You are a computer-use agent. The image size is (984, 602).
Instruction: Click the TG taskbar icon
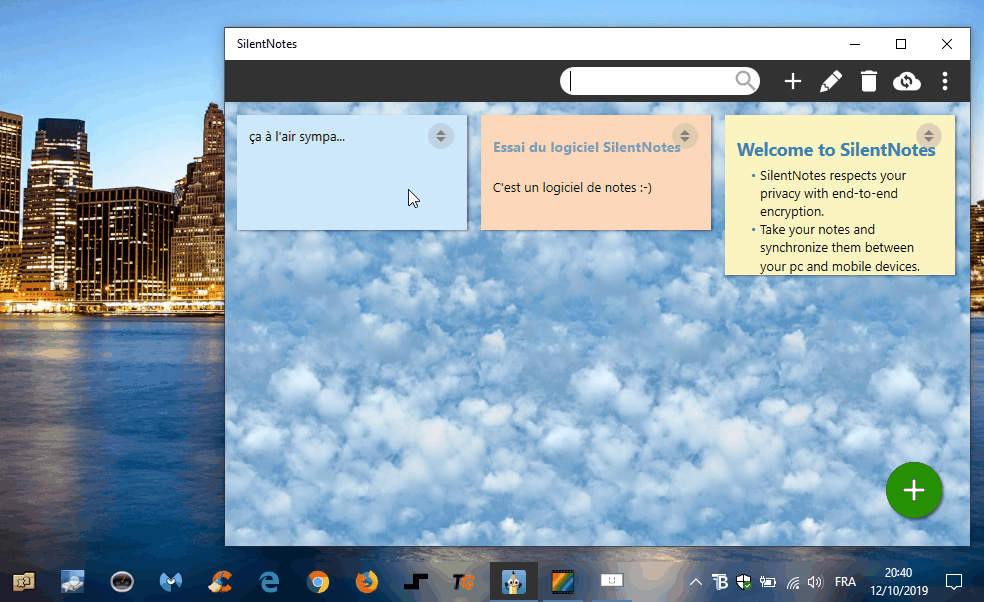coord(464,583)
